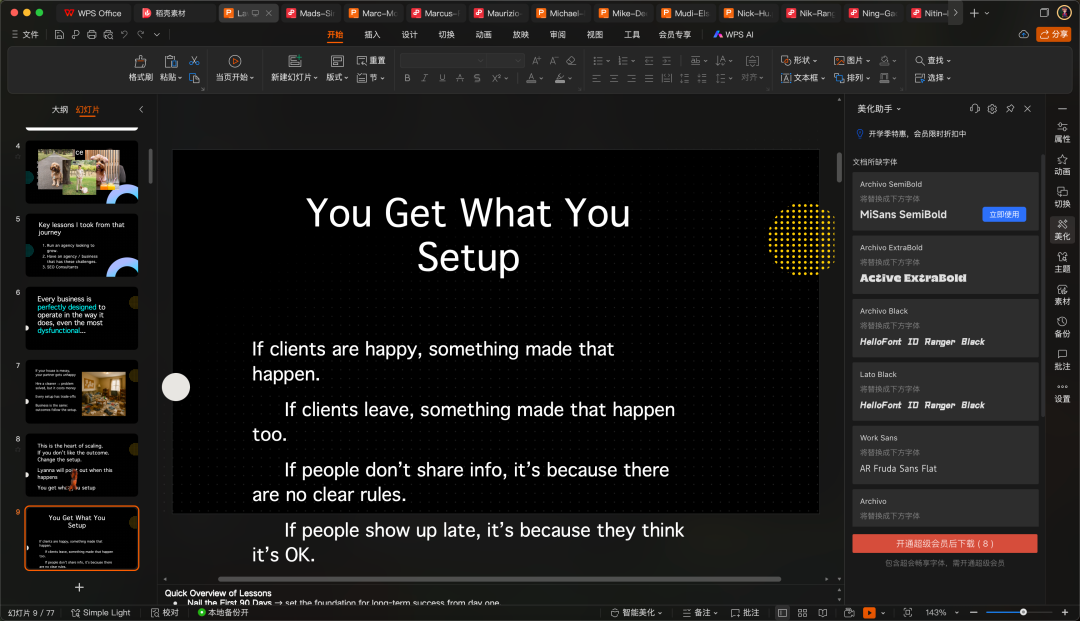
Task: Adjust the zoom slider handle
Action: tap(1023, 612)
